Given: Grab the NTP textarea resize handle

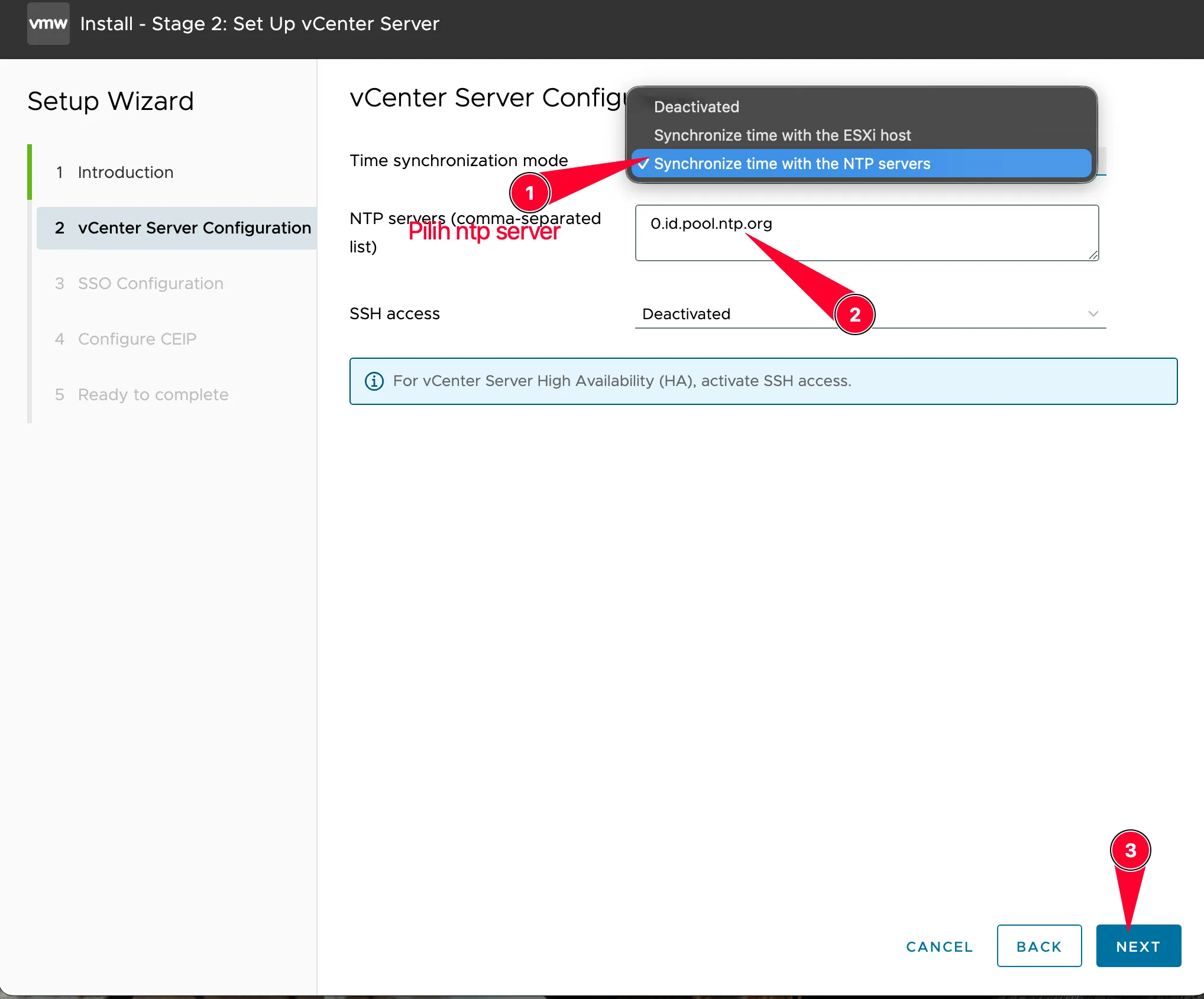Looking at the screenshot, I should (1093, 255).
